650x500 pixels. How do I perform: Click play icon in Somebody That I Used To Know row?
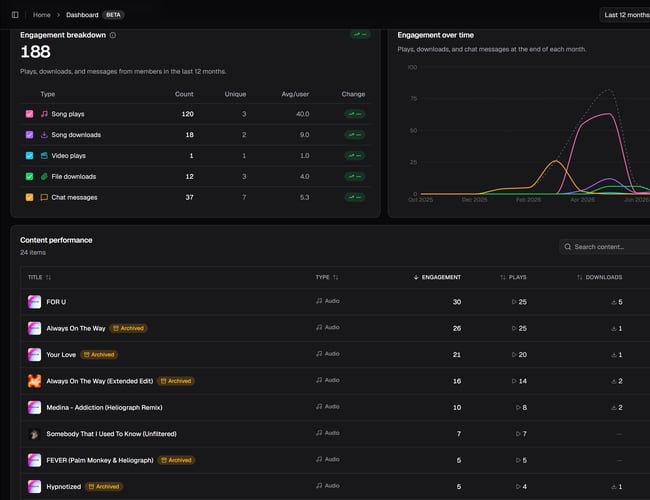click(x=518, y=434)
